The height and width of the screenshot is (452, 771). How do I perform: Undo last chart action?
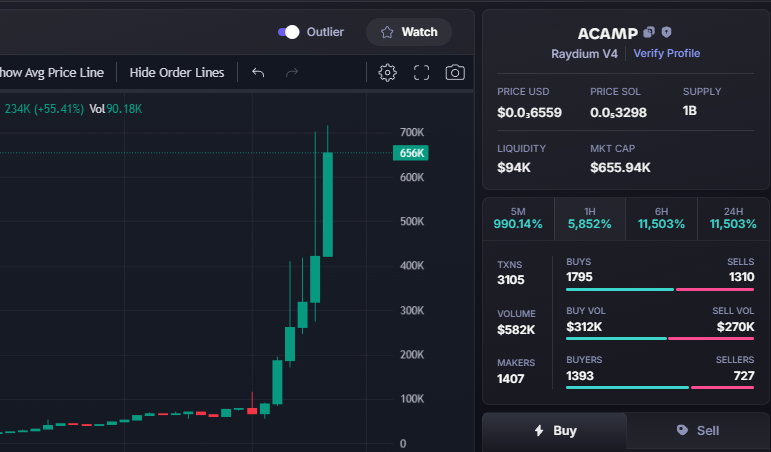pos(258,73)
